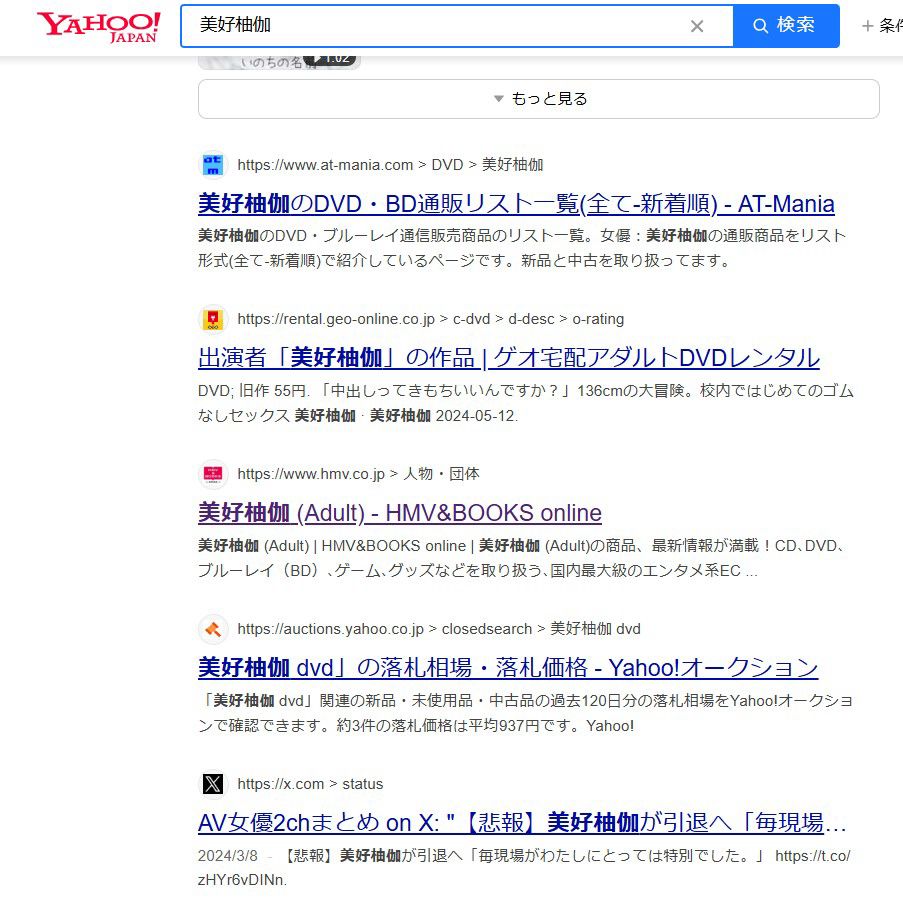
Task: Click the GEO rental site favicon
Action: pos(212,319)
